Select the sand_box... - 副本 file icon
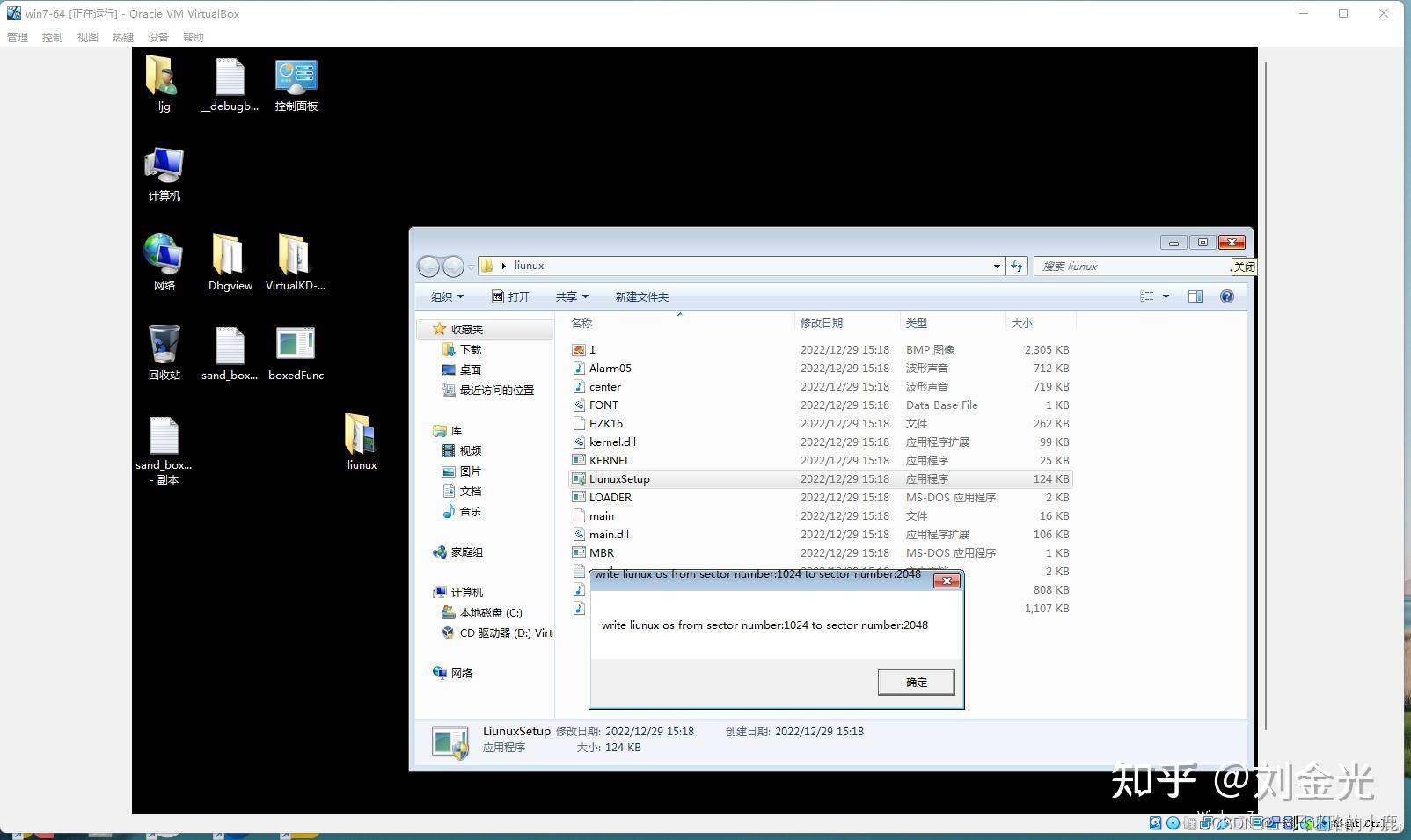This screenshot has width=1411, height=840. tap(164, 449)
